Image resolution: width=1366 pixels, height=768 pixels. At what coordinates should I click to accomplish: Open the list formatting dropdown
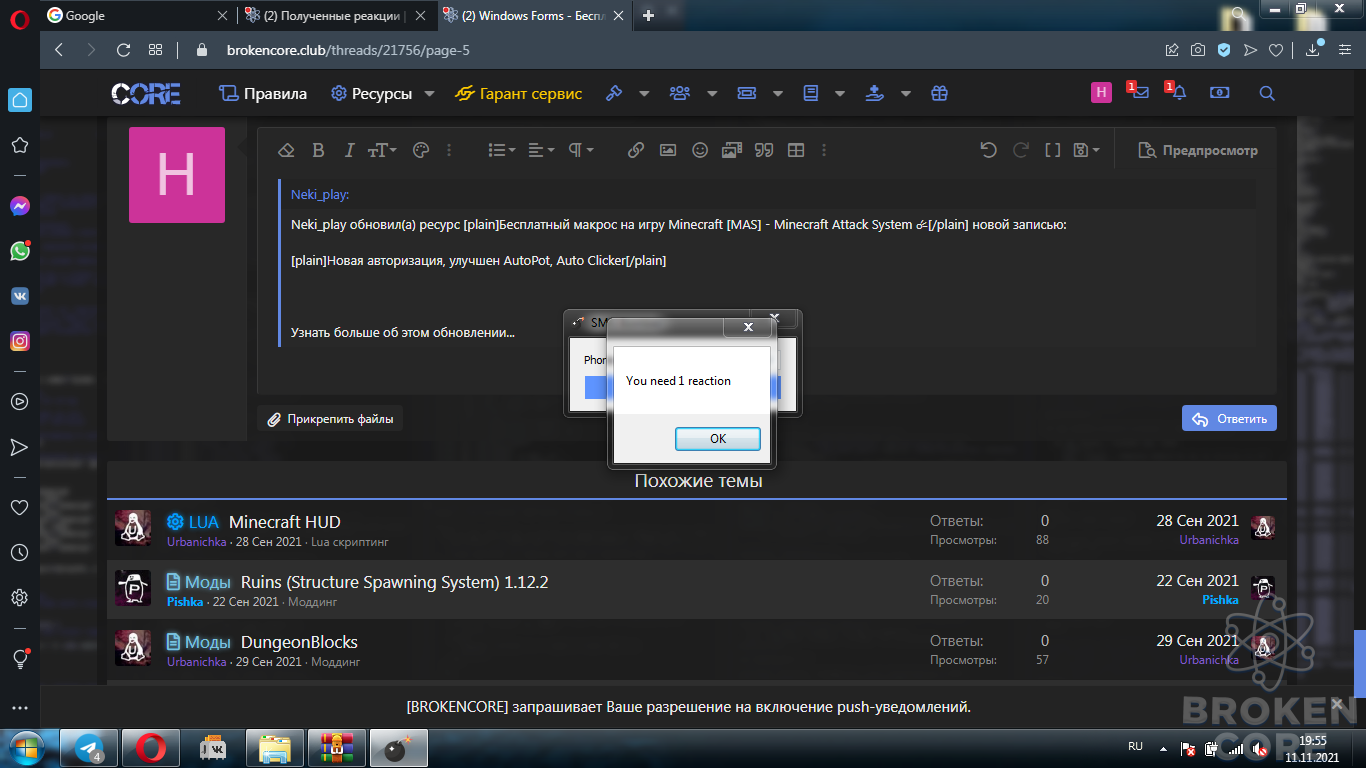click(501, 150)
